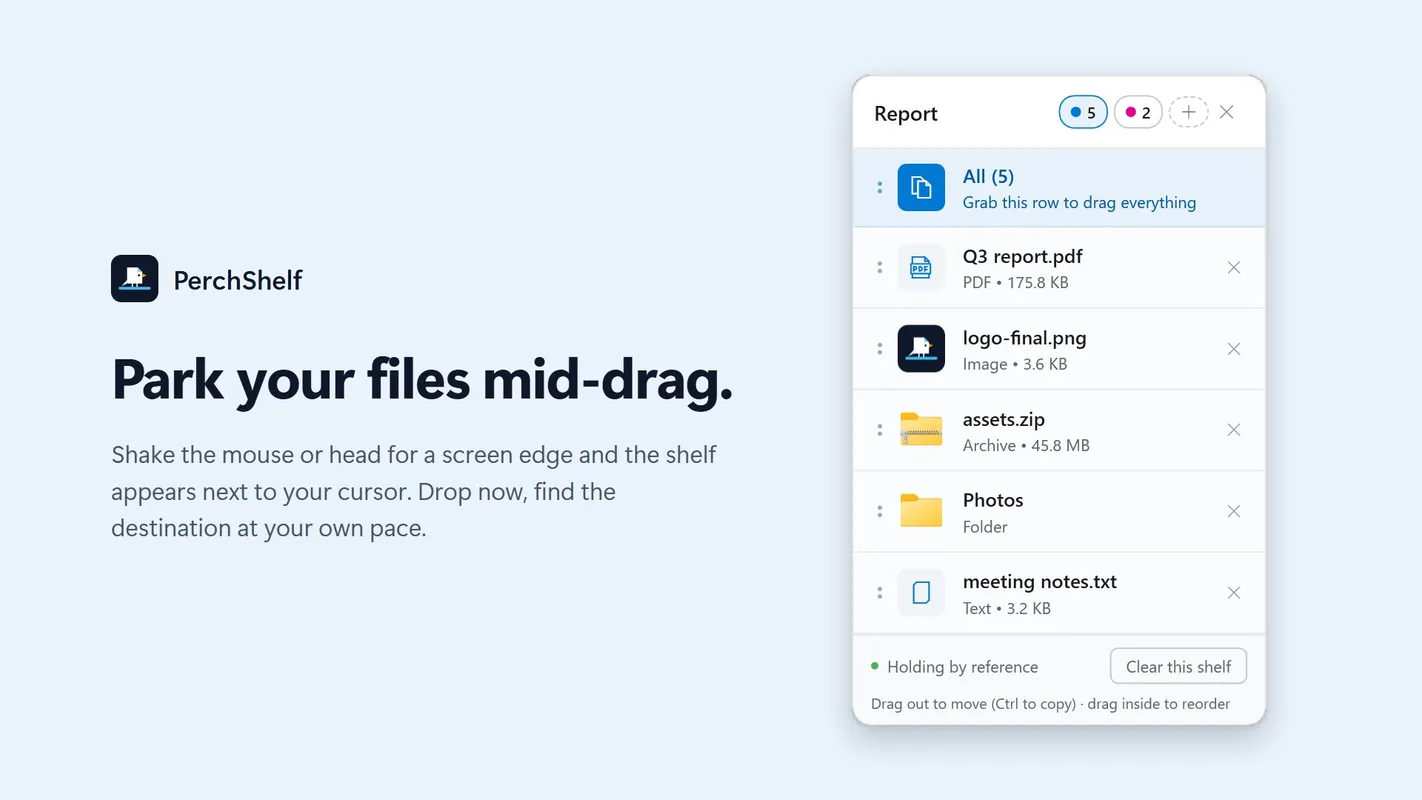
Task: Select the logo-final.png file name
Action: 1025,338
